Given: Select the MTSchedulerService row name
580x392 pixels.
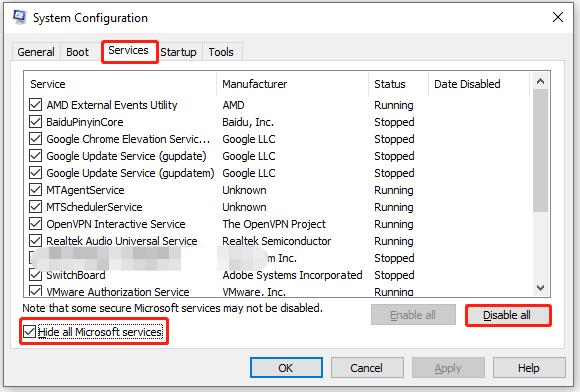Looking at the screenshot, I should 94,207.
